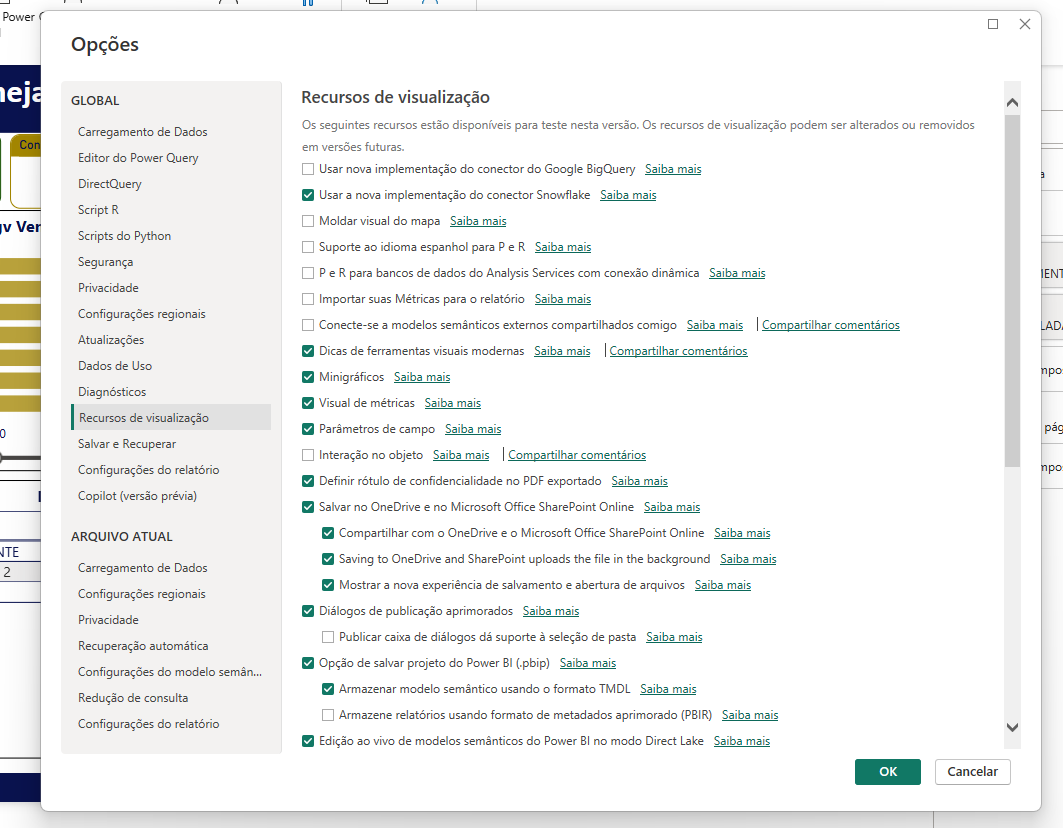The image size is (1063, 828).
Task: Close the Opções dialog with X
Action: click(1024, 24)
